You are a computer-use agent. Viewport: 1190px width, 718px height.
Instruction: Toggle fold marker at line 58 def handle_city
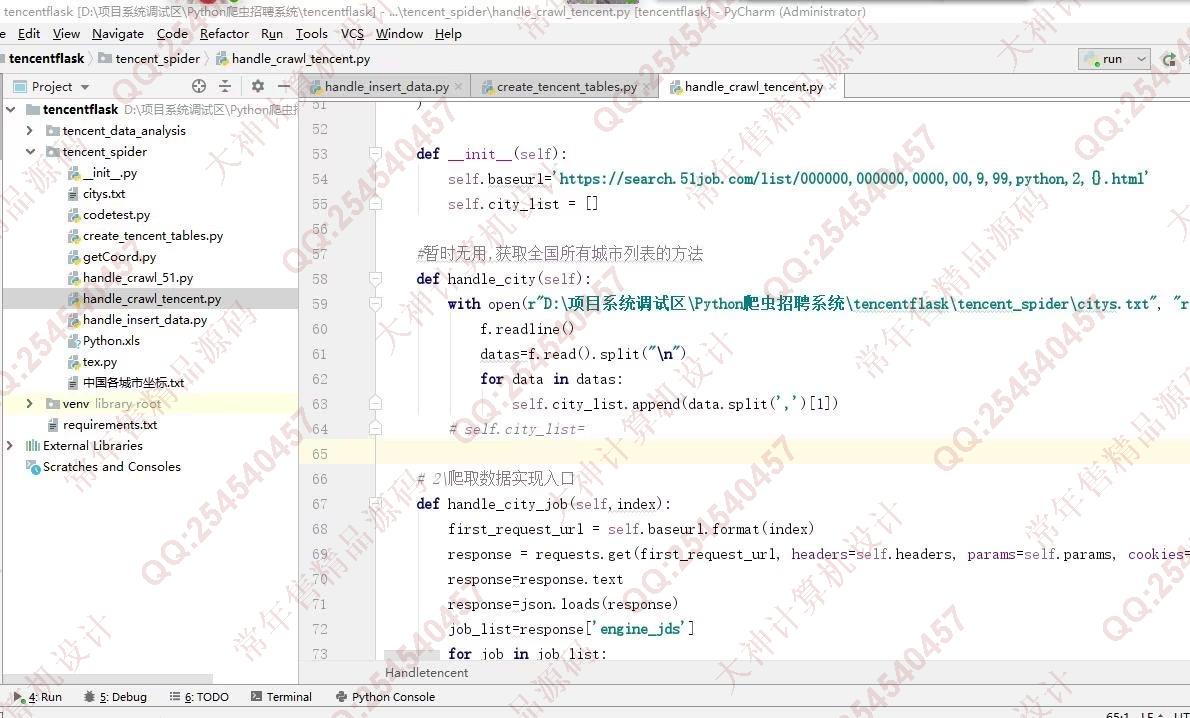375,279
